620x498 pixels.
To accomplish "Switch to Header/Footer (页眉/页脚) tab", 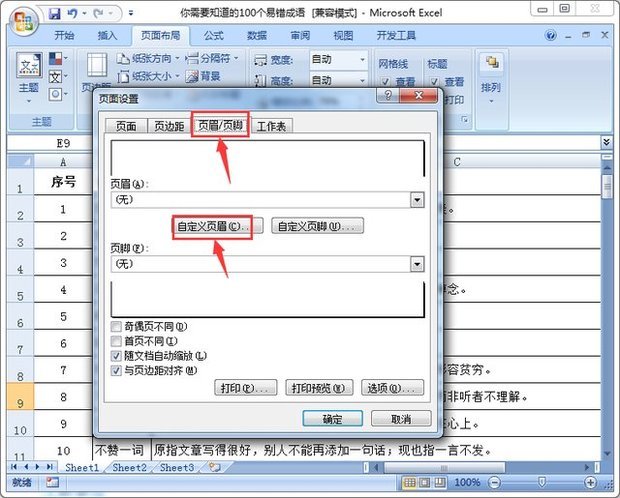I will [x=220, y=125].
